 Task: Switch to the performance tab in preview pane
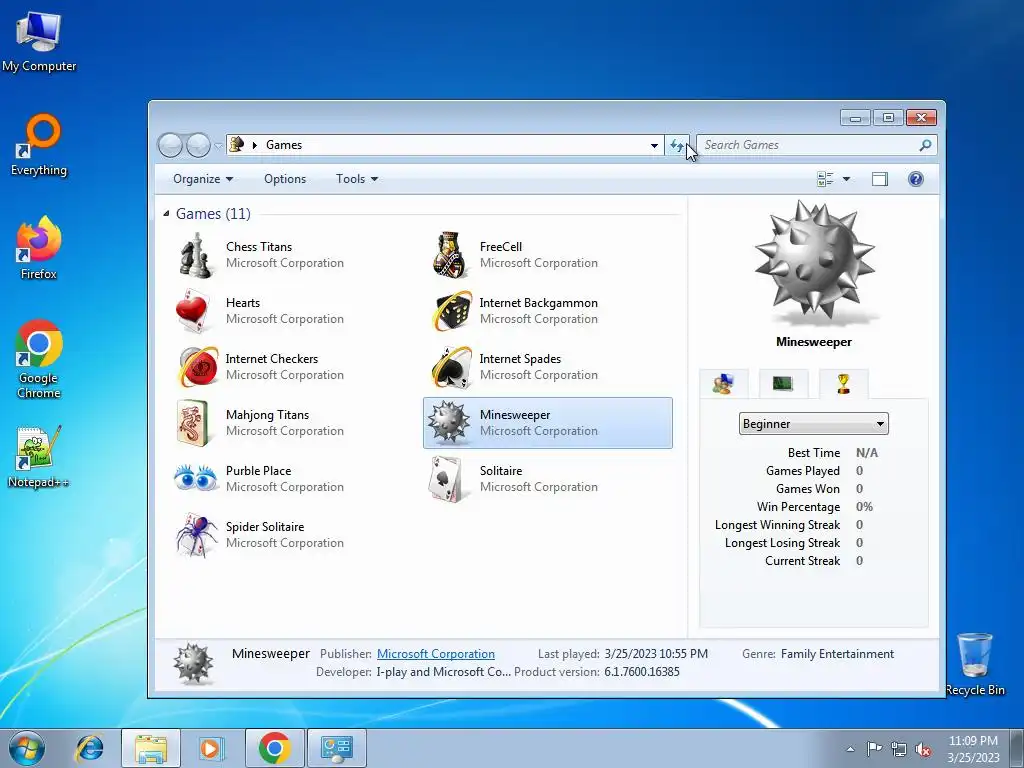(x=783, y=384)
